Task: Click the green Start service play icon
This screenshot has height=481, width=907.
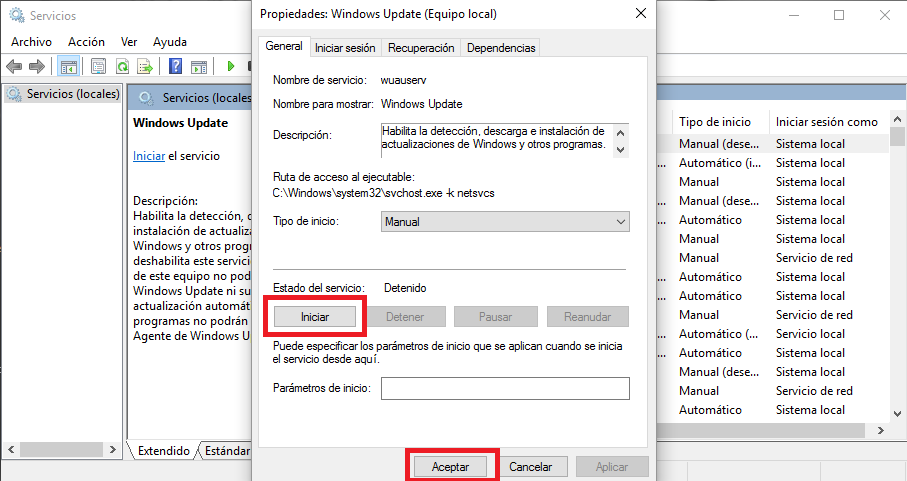Action: tap(231, 66)
